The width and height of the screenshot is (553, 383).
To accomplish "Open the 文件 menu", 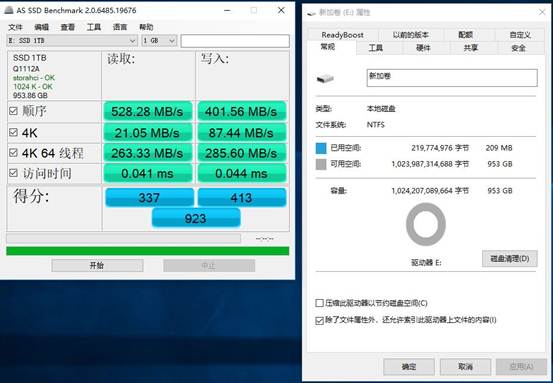I will coord(15,27).
